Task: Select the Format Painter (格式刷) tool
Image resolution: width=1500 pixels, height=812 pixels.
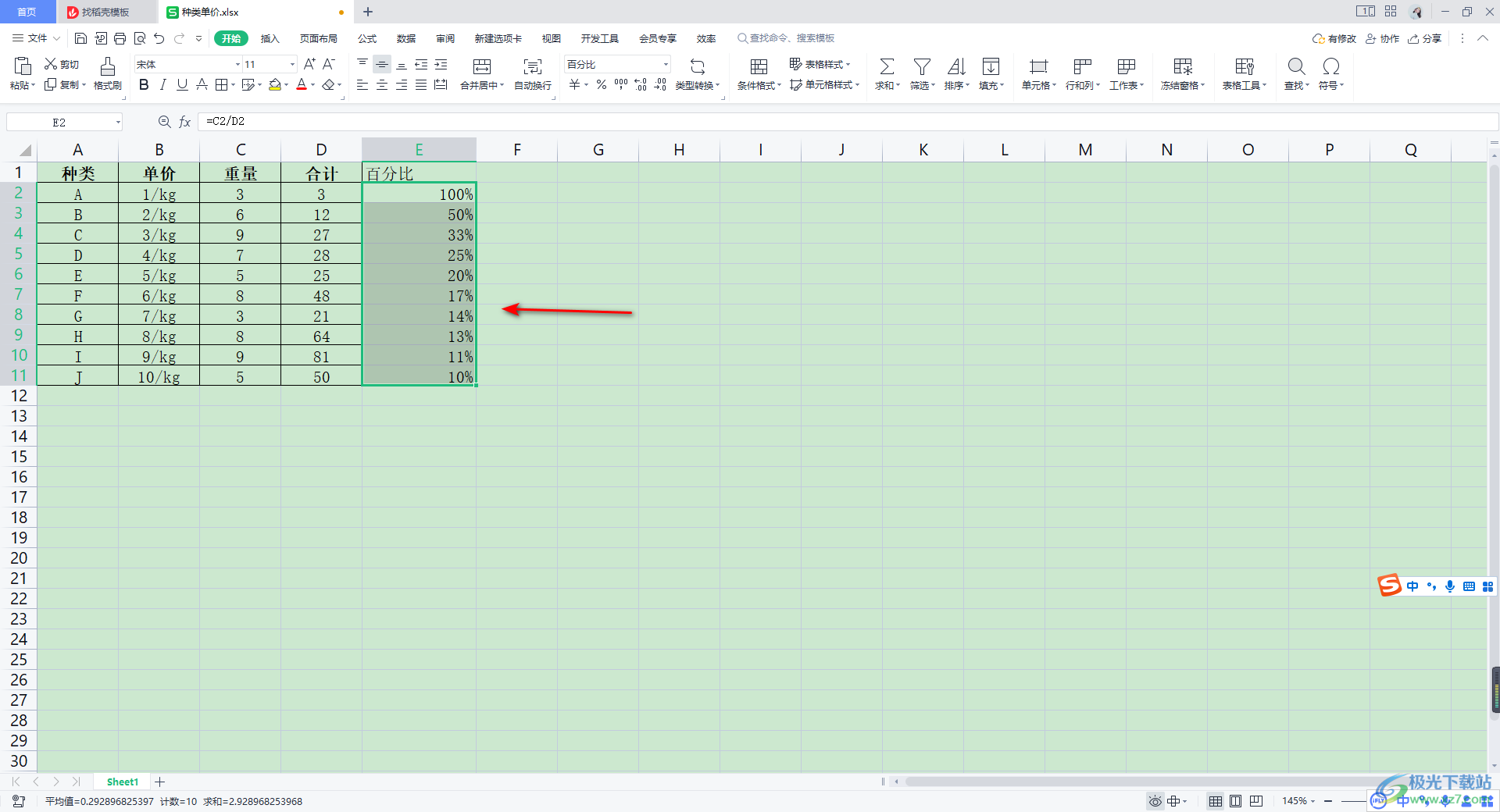Action: tap(108, 73)
